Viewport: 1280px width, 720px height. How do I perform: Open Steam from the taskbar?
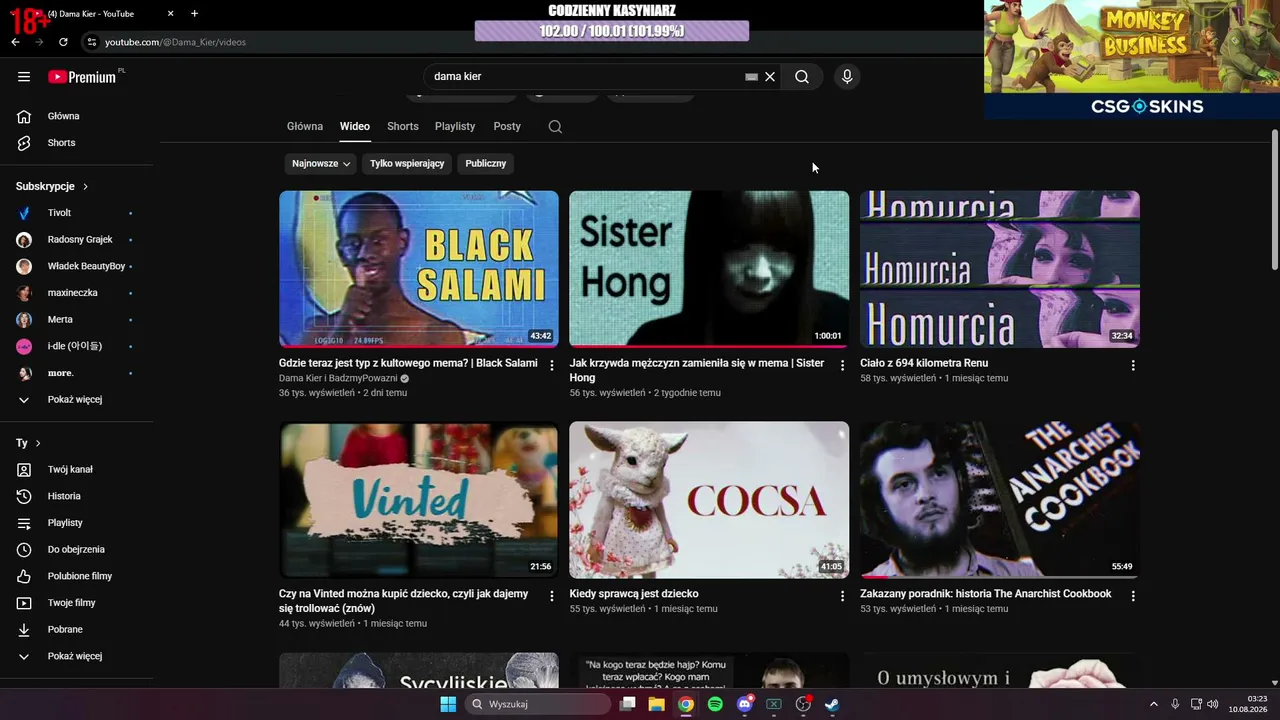pos(832,704)
